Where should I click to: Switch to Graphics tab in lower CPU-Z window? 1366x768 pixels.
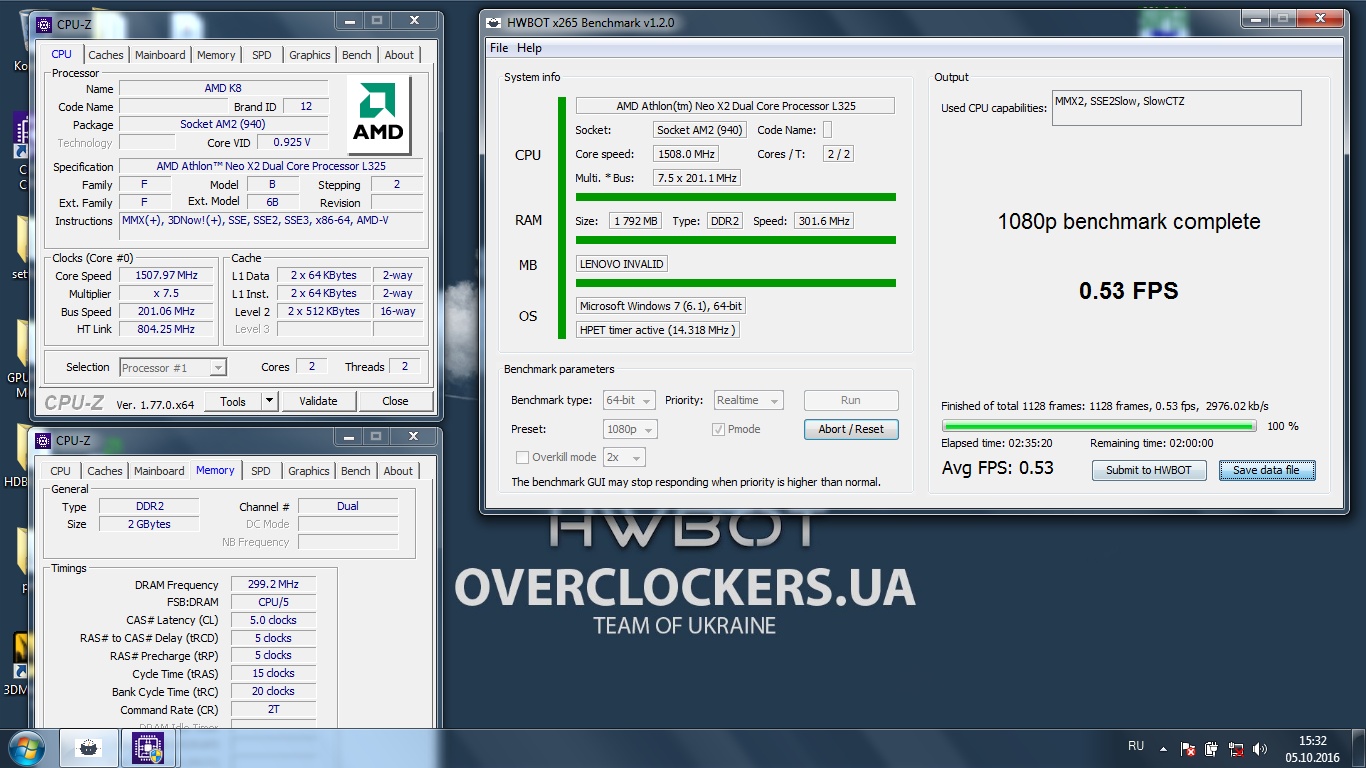coord(309,471)
